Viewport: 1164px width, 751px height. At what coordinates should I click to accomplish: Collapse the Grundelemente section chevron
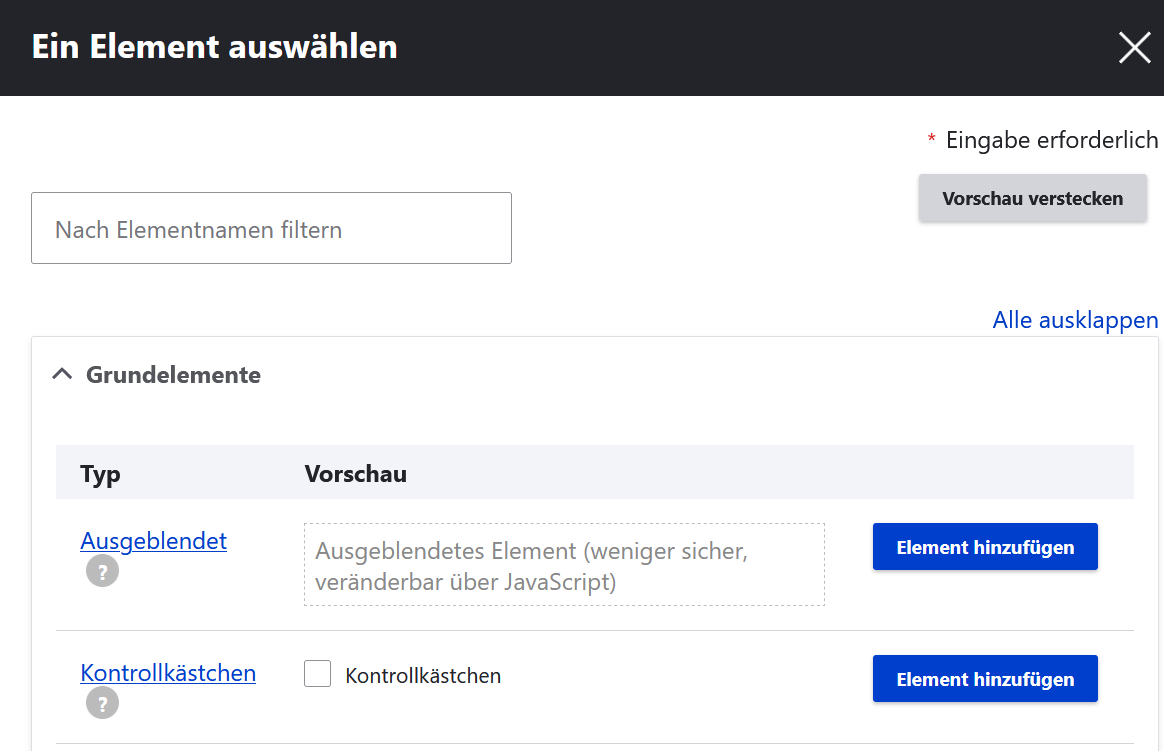point(62,374)
